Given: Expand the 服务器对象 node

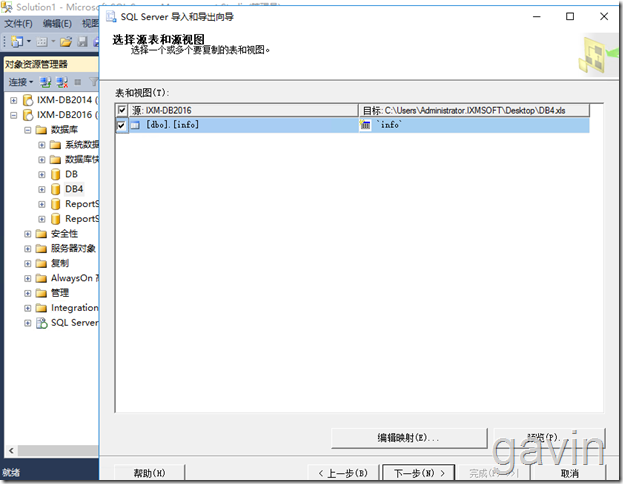Looking at the screenshot, I should click(27, 249).
